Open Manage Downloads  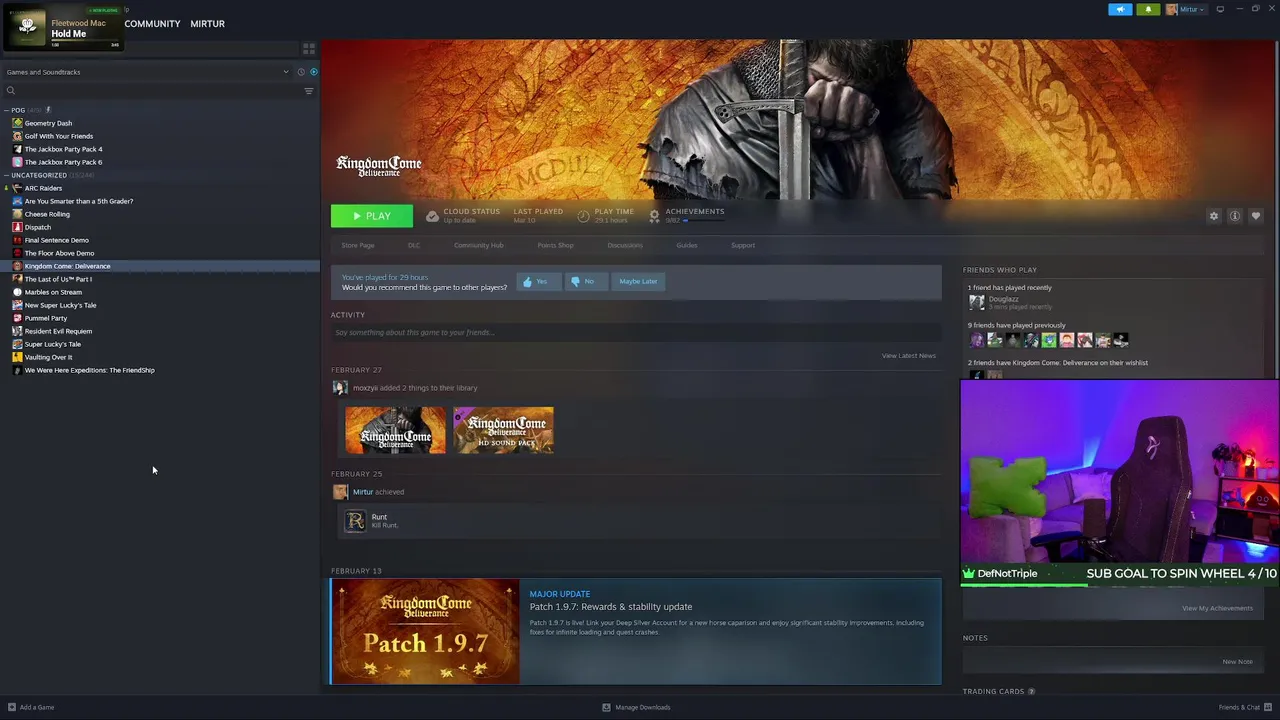(636, 707)
